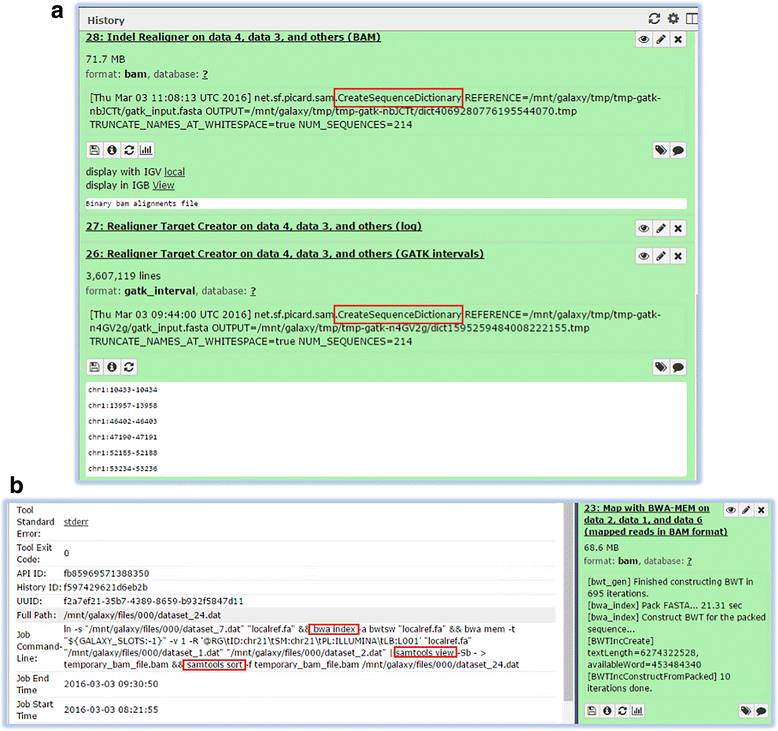Screen dimensions: 778x731
Task: Click Job End Time value 2016-03-03 09:30:50
Action: (111, 684)
